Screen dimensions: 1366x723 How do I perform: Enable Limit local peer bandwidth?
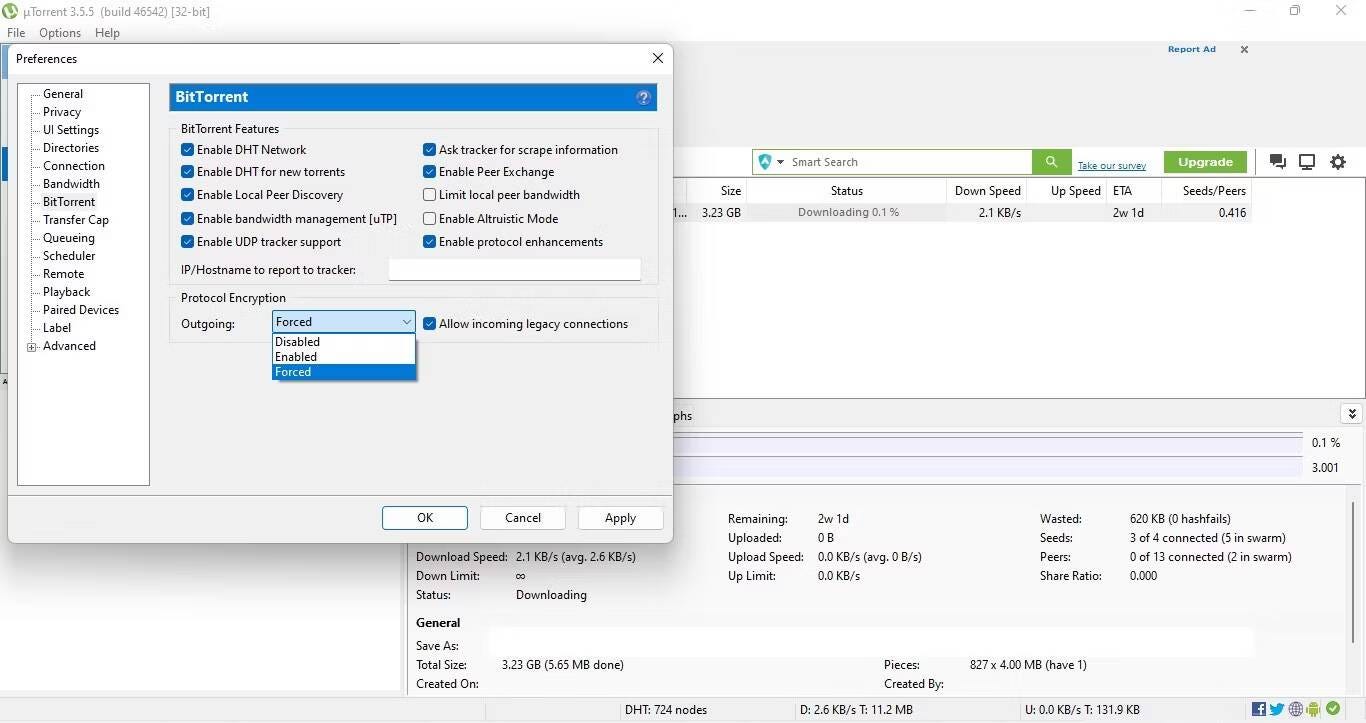(429, 194)
